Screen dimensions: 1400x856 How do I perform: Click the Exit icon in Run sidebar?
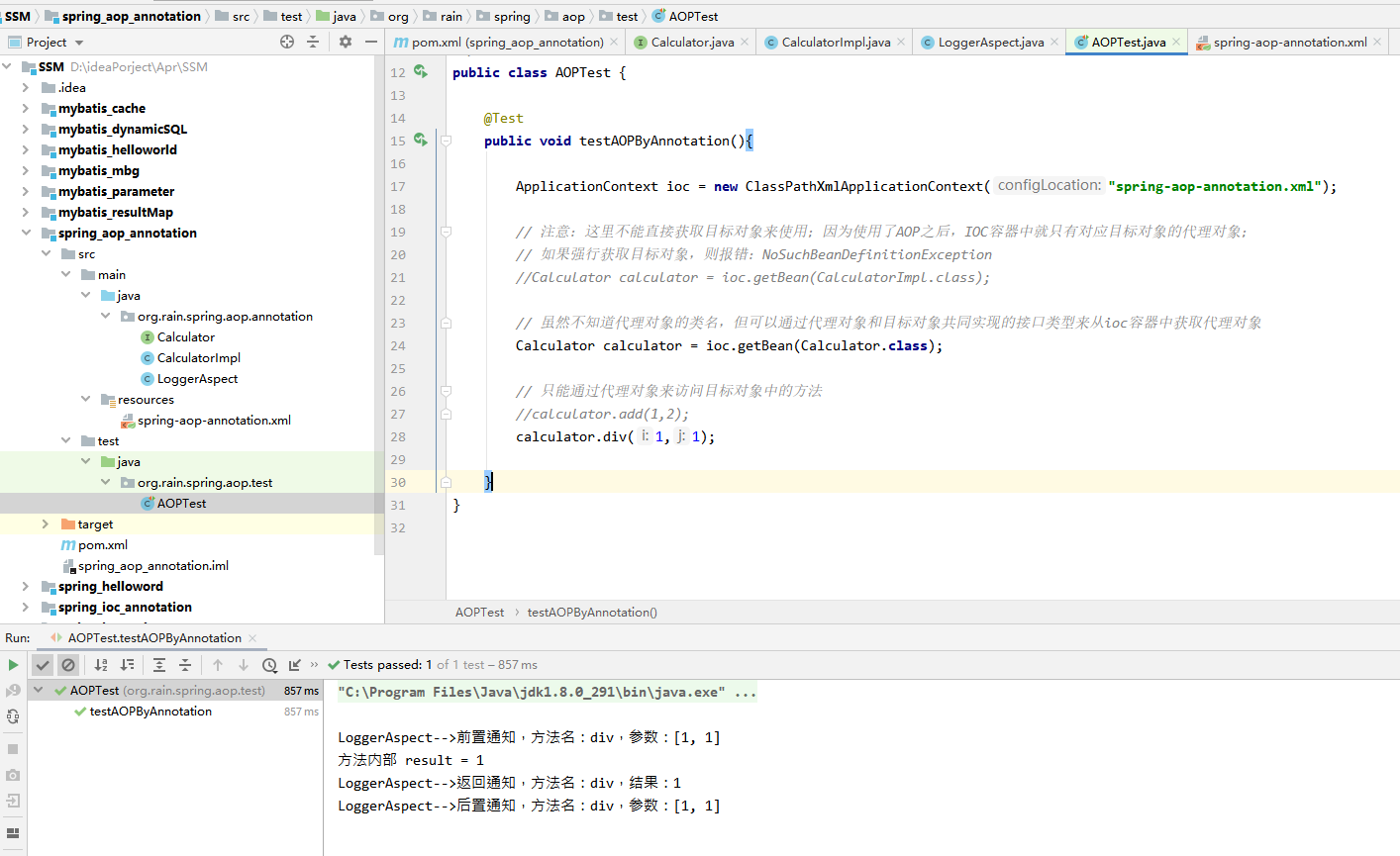click(13, 801)
